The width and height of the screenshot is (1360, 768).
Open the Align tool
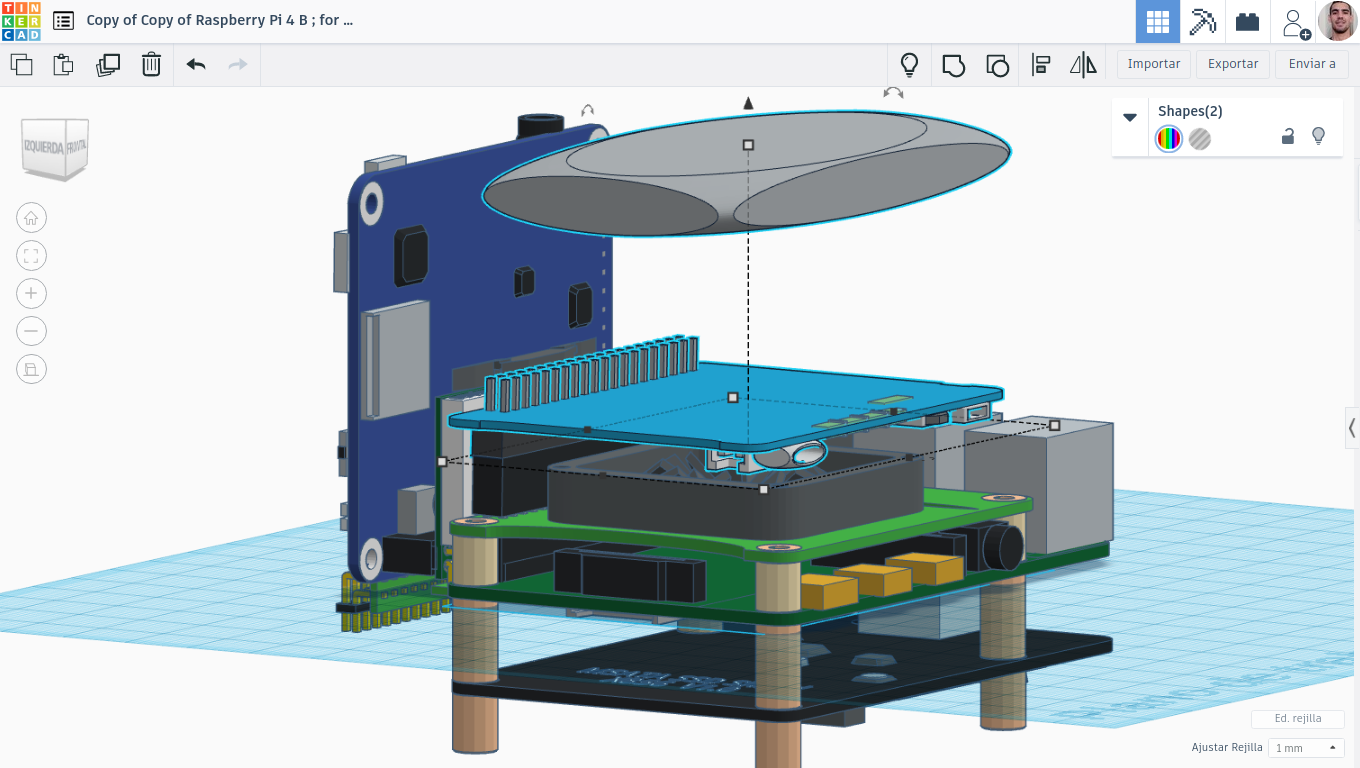tap(1041, 65)
